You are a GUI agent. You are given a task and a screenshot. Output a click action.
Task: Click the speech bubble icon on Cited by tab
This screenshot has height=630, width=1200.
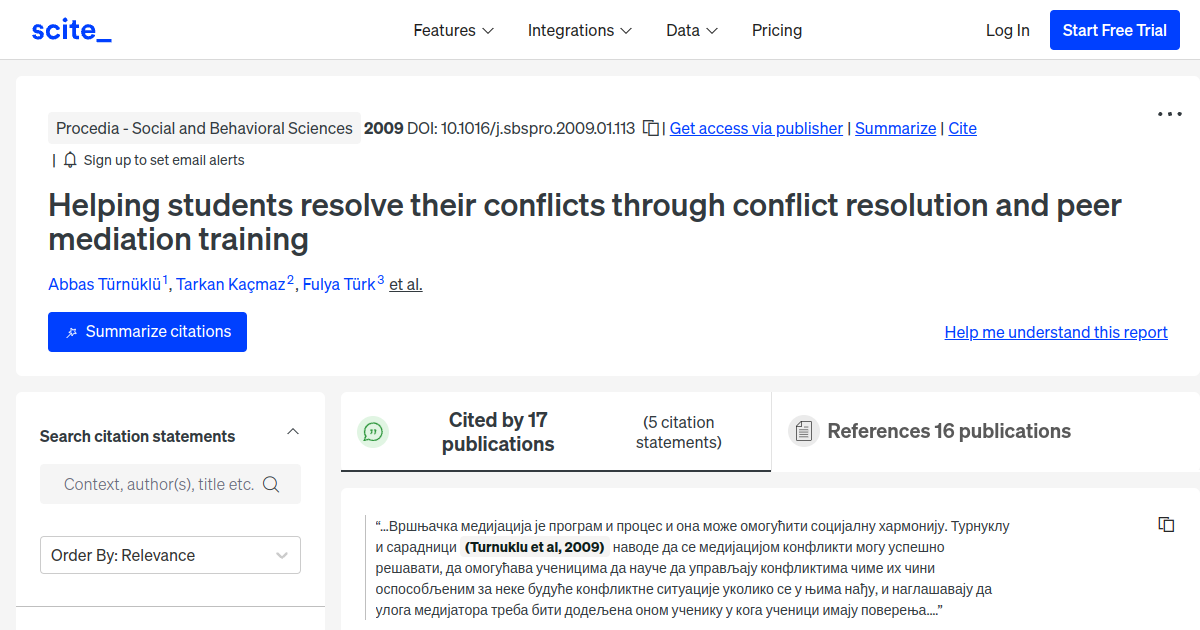coord(373,431)
